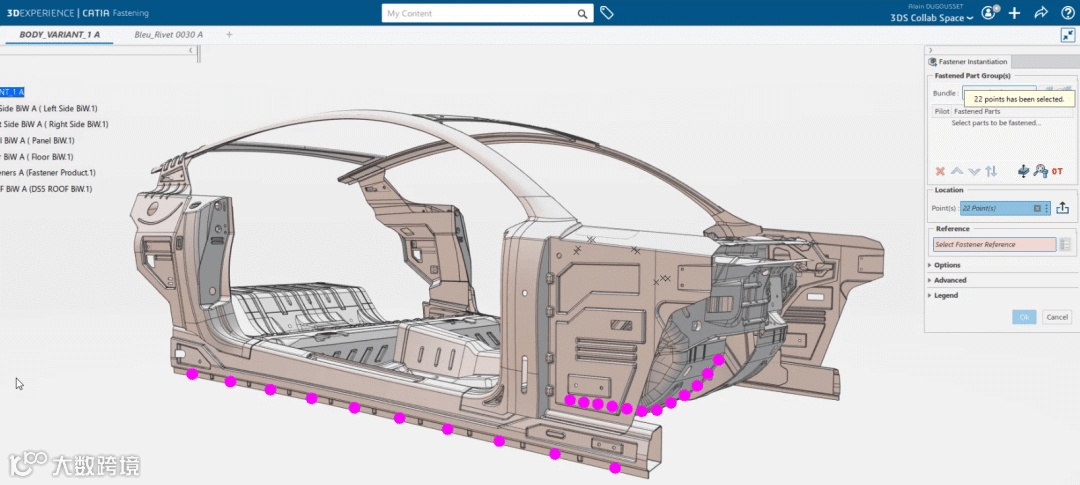
Task: Click the red 0T thickness indicator
Action: pos(1057,171)
